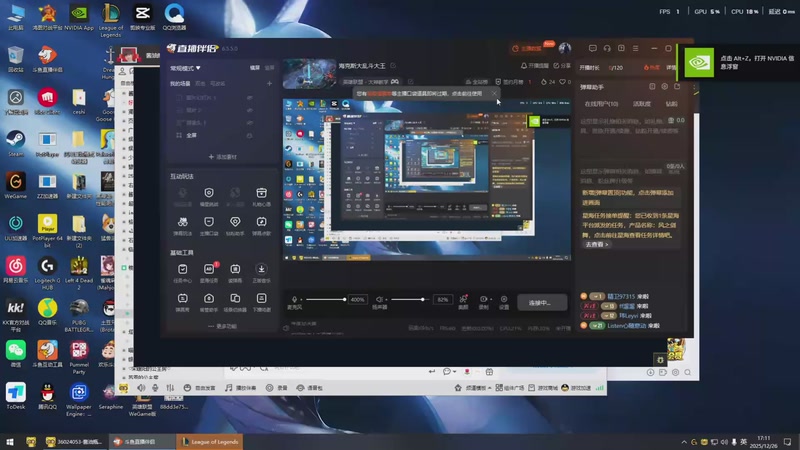The height and width of the screenshot is (450, 800).
Task: Open the 常规模式 mode dropdown
Action: [x=185, y=68]
